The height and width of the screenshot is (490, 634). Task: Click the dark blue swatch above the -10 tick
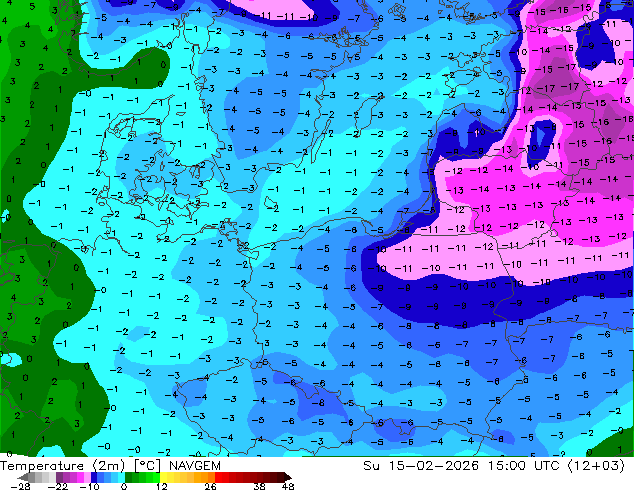(x=94, y=477)
